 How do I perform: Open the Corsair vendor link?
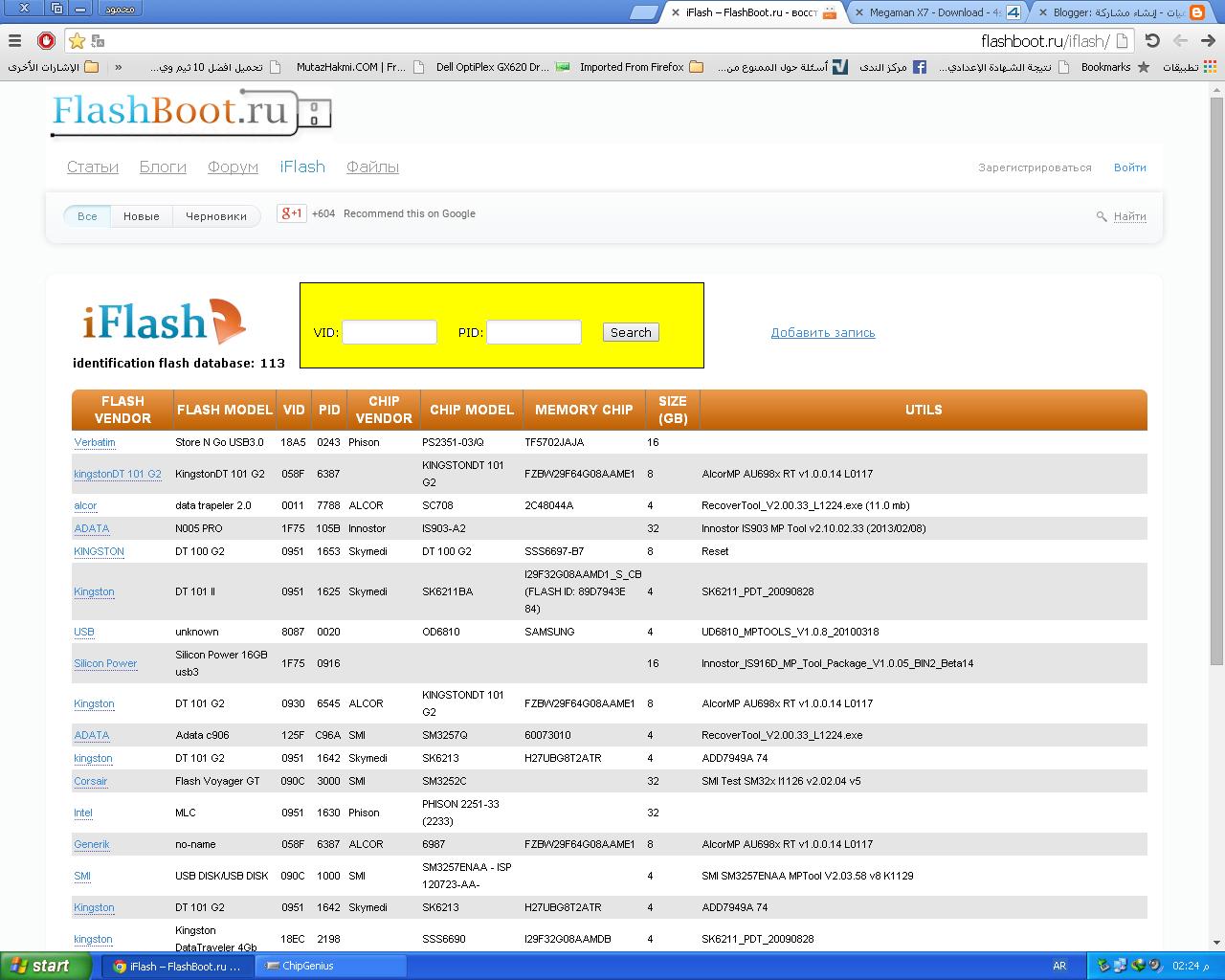coord(91,781)
